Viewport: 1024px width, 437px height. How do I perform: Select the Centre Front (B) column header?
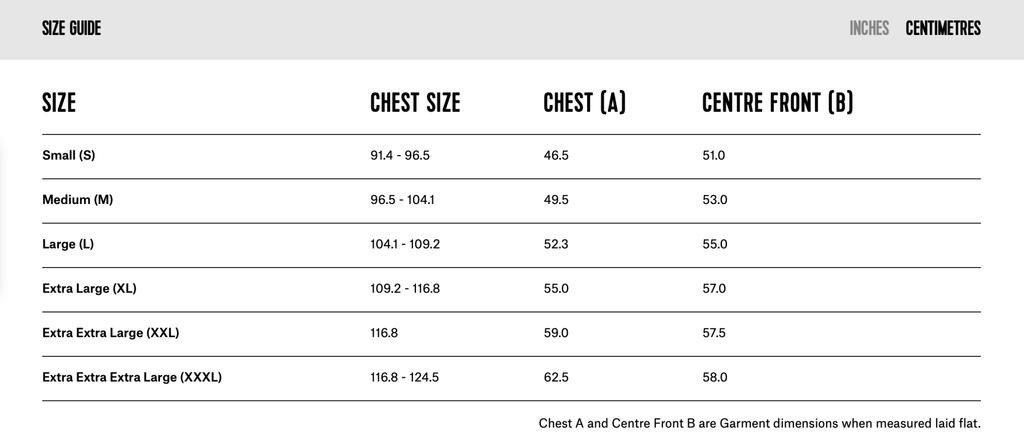click(777, 102)
